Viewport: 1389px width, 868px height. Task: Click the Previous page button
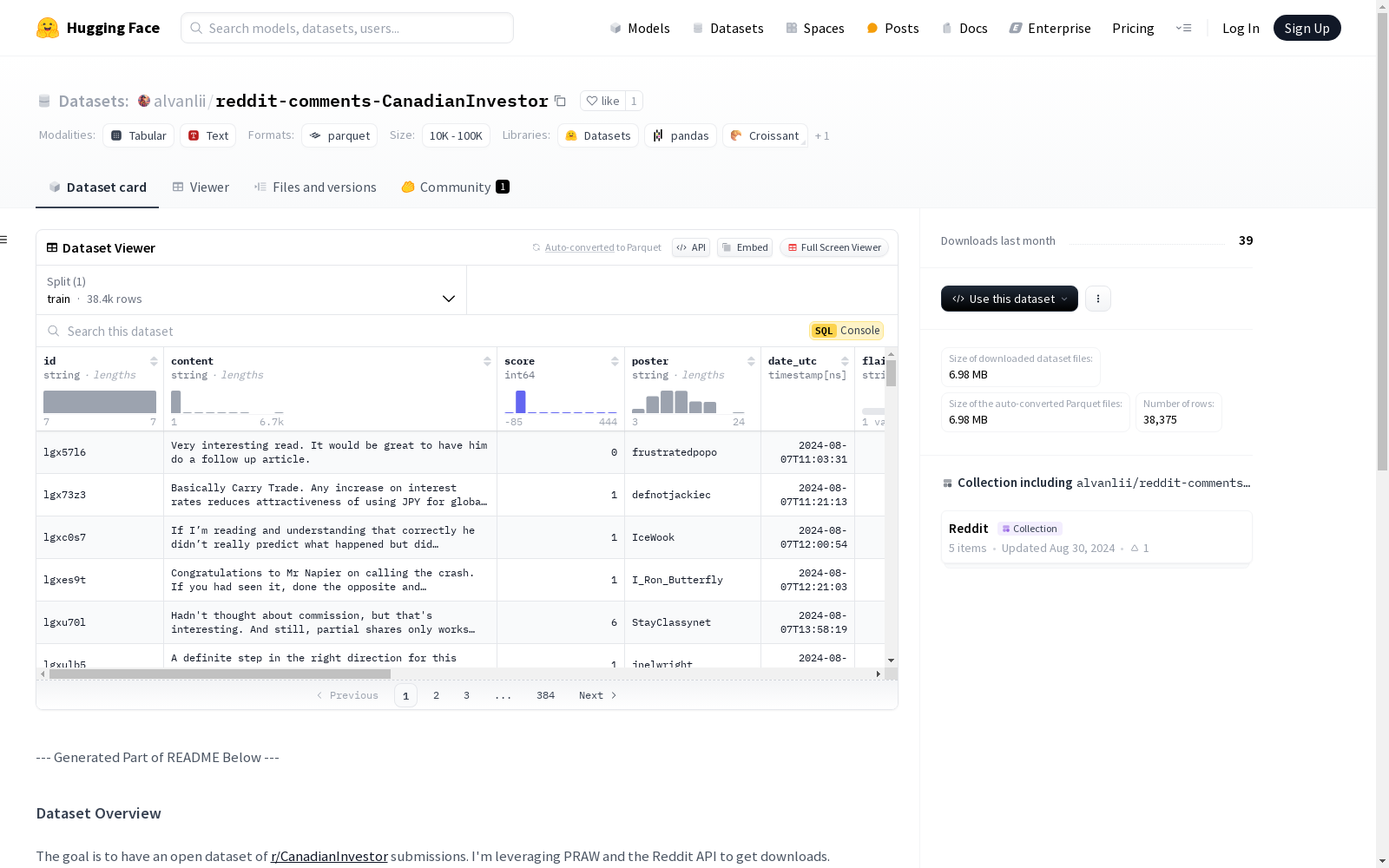pos(347,695)
